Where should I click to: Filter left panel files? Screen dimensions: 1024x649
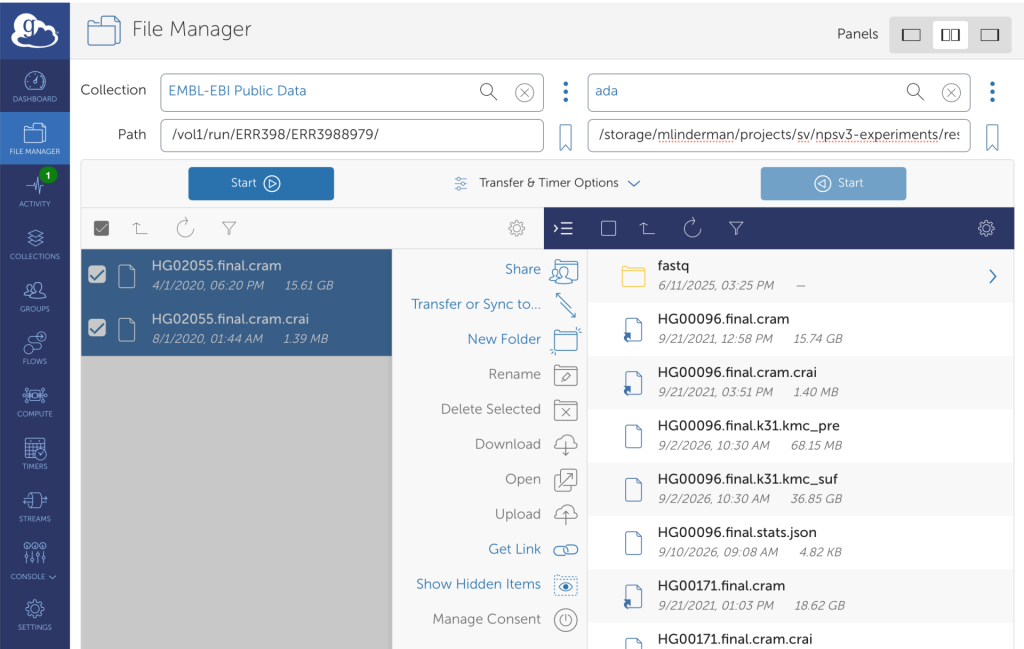(x=229, y=228)
